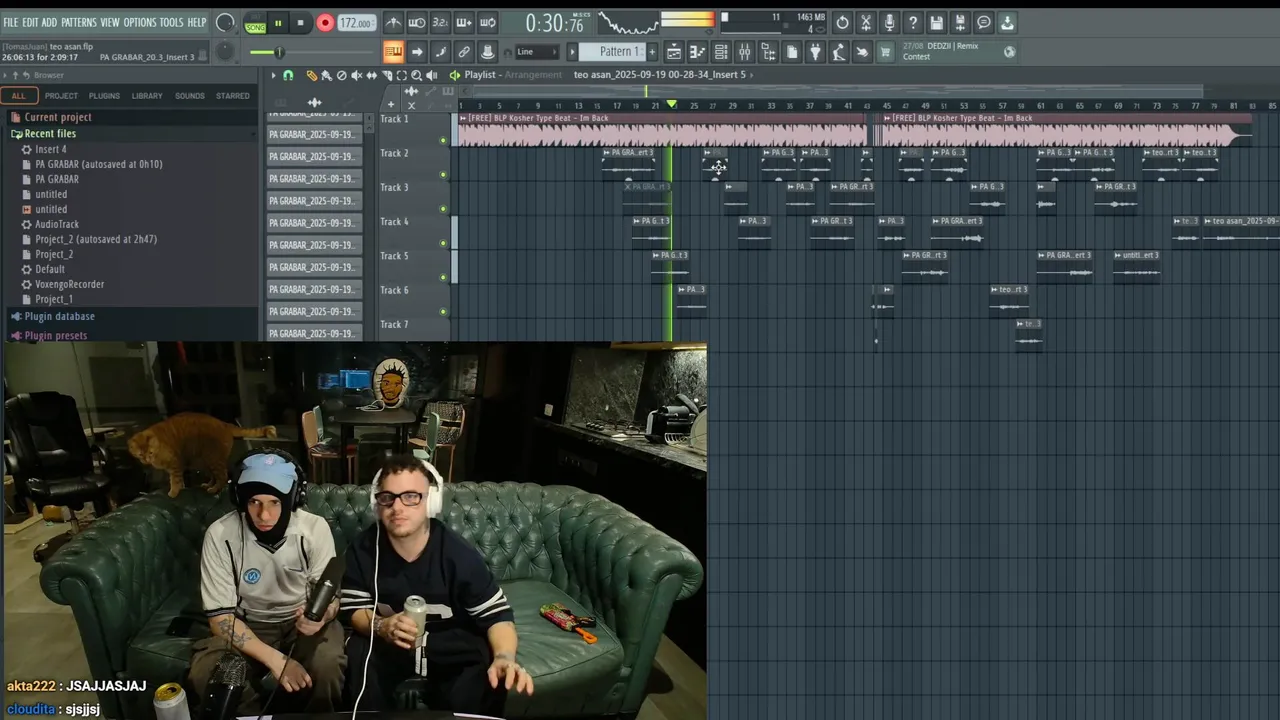Toggle the loop recording icon
This screenshot has width=1280, height=720.
click(487, 22)
